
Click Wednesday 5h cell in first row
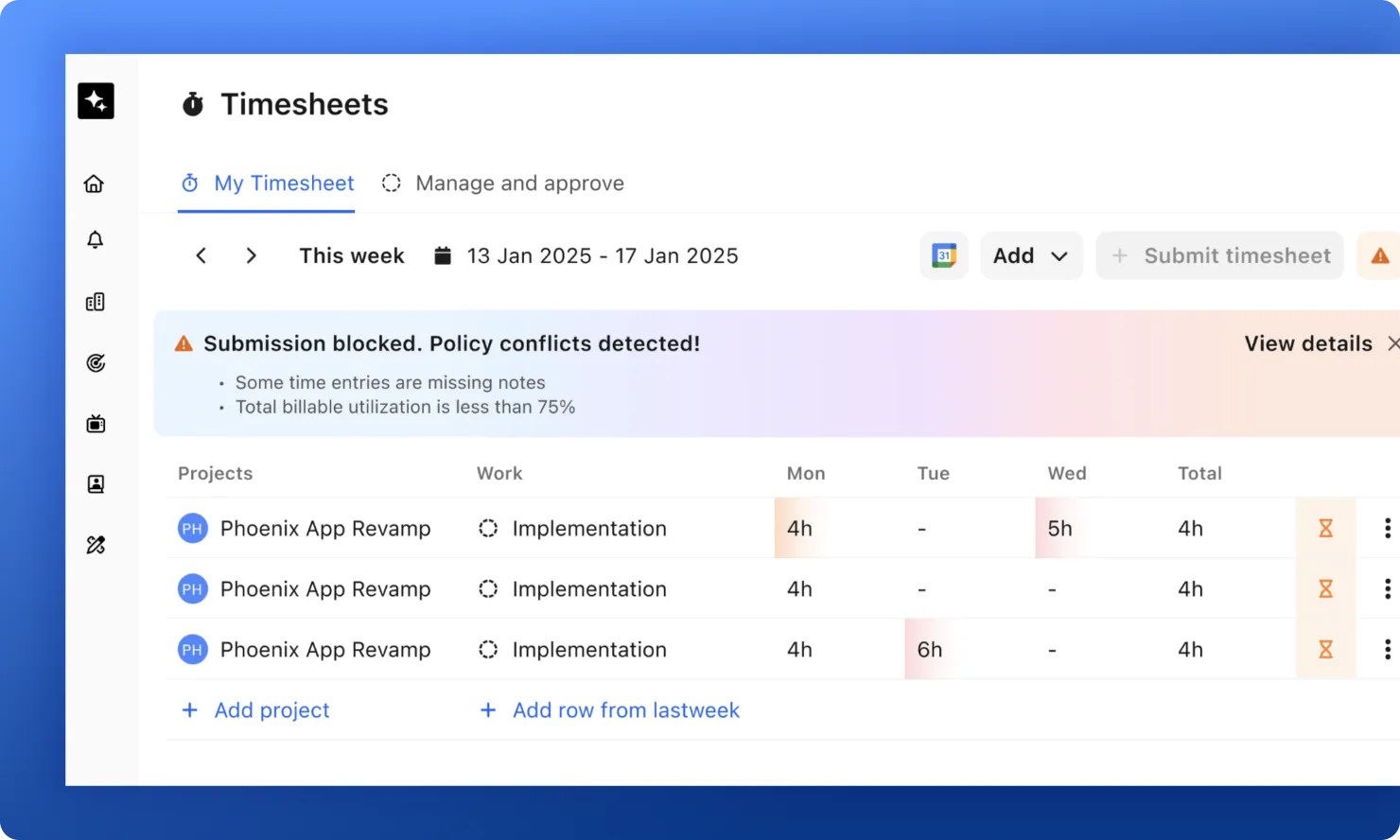click(x=1100, y=528)
